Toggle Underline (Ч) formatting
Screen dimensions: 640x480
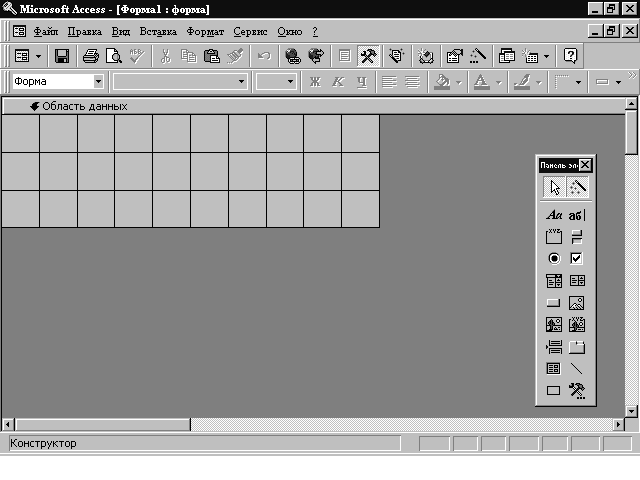(x=362, y=82)
